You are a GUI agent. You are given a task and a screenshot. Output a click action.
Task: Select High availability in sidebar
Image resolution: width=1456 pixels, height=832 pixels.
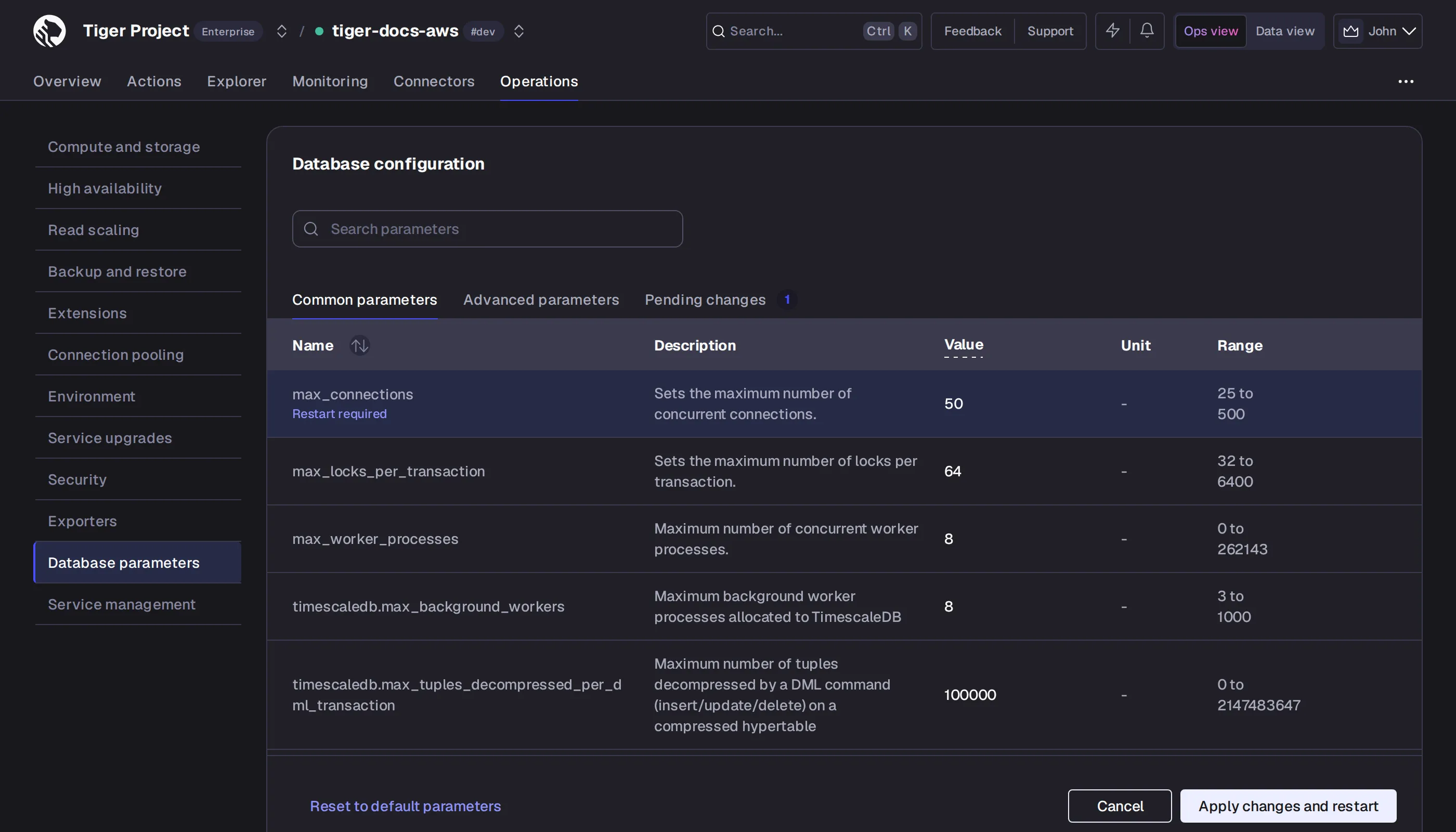point(138,189)
